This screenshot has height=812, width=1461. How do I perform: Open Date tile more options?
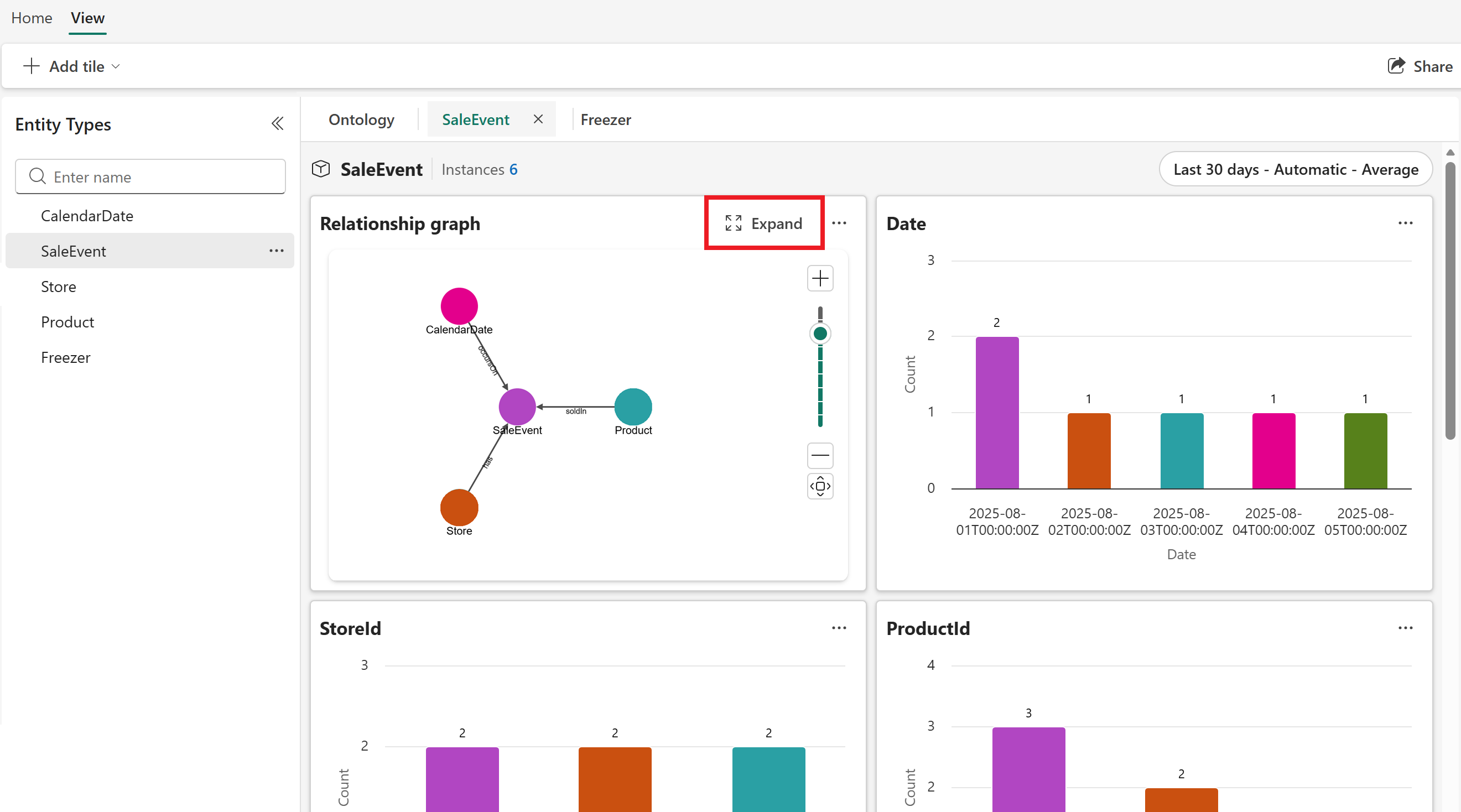[1405, 223]
